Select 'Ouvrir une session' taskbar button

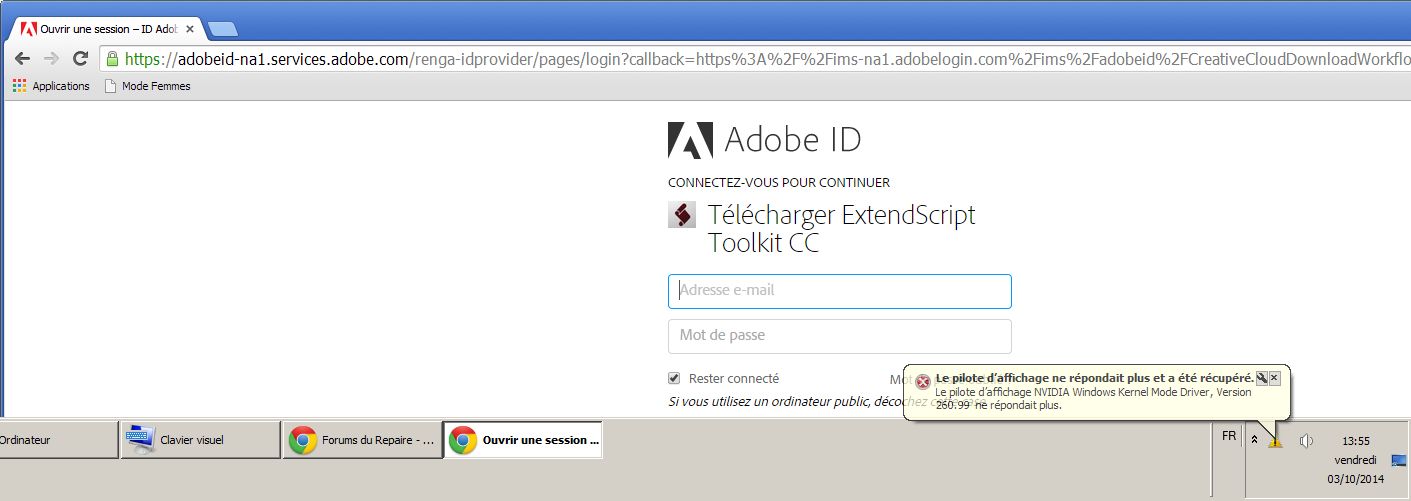(x=523, y=440)
